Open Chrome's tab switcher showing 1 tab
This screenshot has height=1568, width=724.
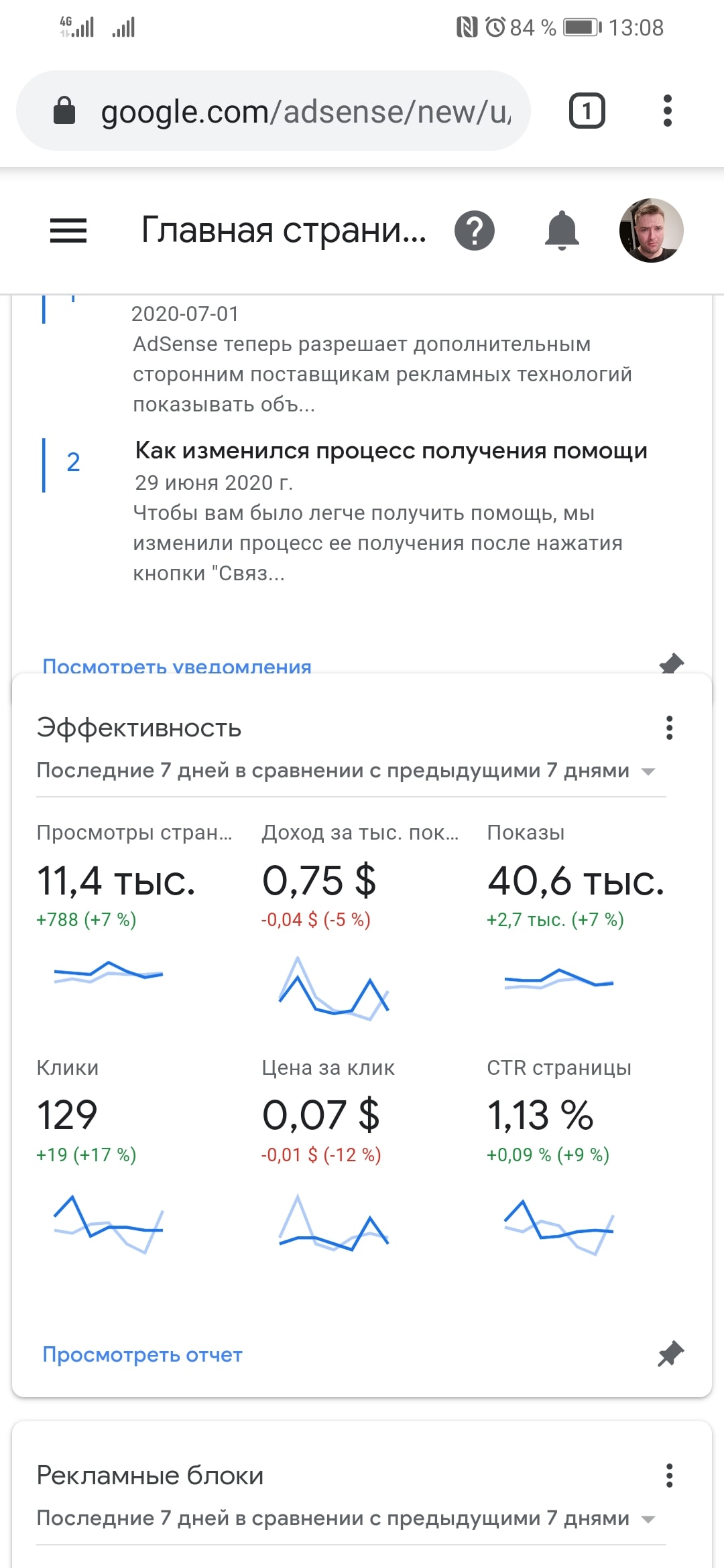click(587, 111)
